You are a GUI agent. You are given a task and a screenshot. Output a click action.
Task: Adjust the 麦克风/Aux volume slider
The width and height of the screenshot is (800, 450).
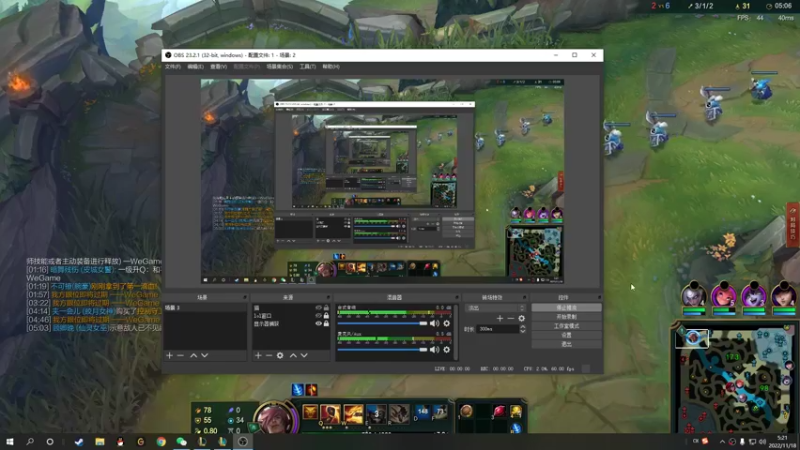(382, 349)
